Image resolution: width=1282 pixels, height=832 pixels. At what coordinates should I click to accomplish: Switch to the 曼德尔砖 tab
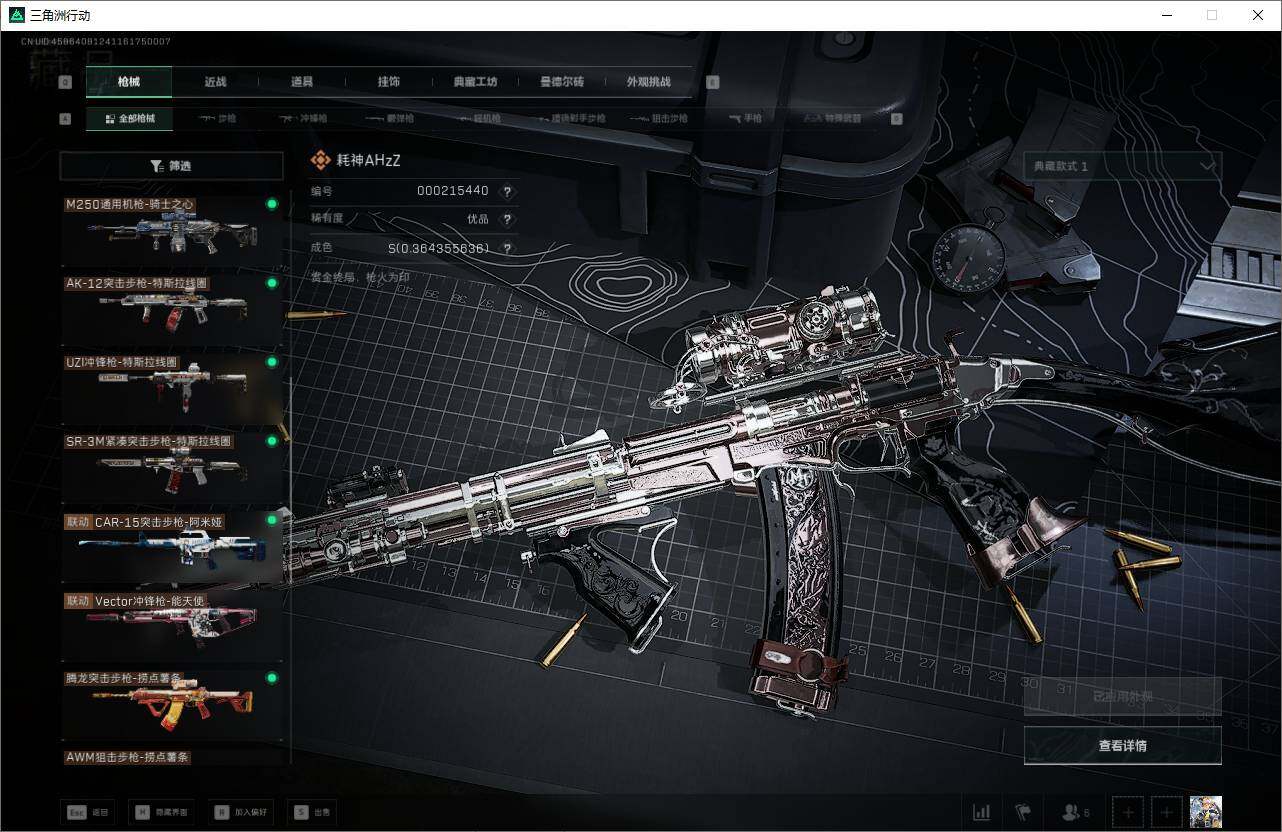coord(562,82)
